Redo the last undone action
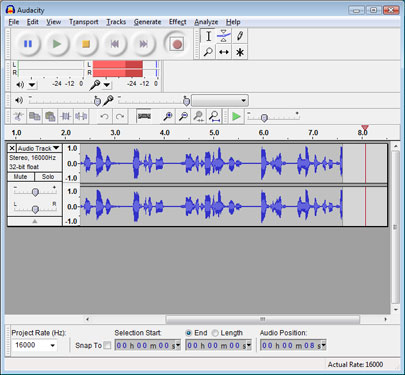Image resolution: width=405 pixels, height=375 pixels. [x=120, y=116]
